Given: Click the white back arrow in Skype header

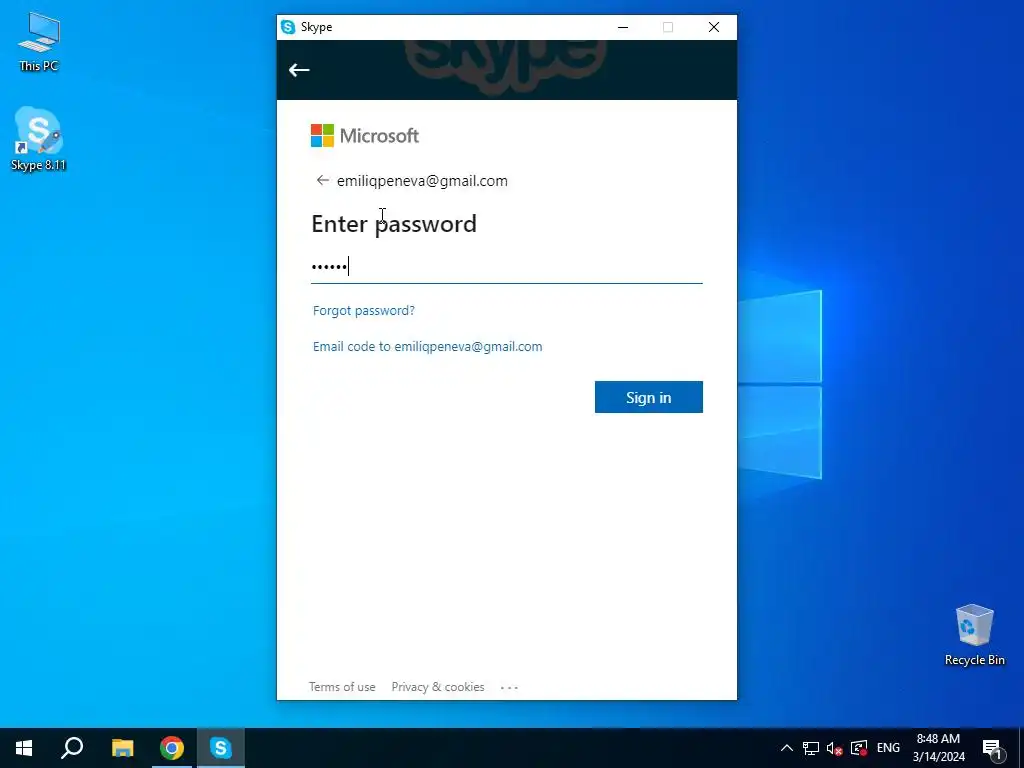Looking at the screenshot, I should (299, 70).
